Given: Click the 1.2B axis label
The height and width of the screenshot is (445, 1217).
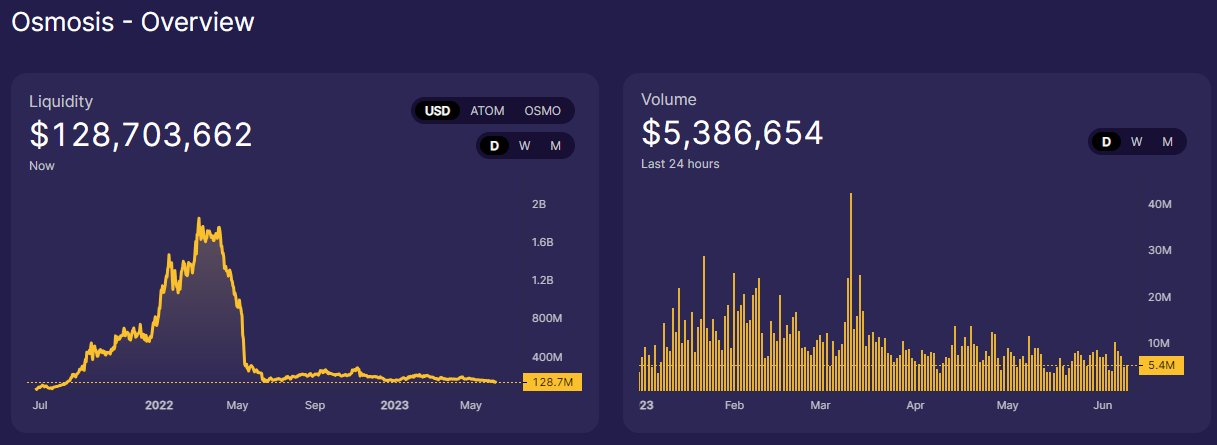Looking at the screenshot, I should (542, 280).
